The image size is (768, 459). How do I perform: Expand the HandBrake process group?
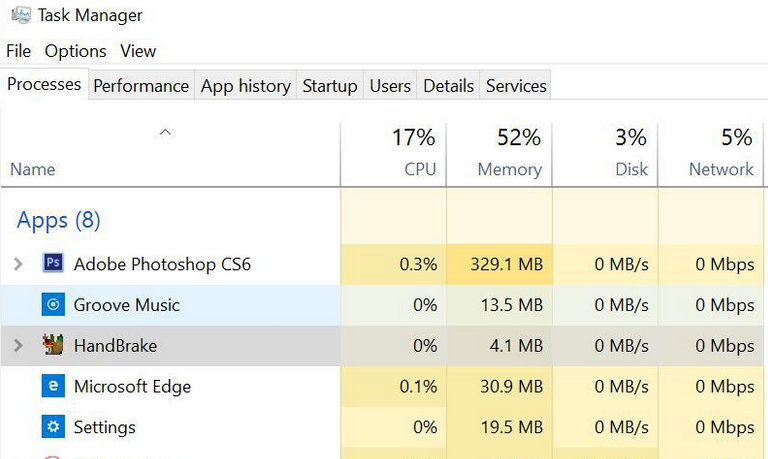pyautogui.click(x=17, y=346)
